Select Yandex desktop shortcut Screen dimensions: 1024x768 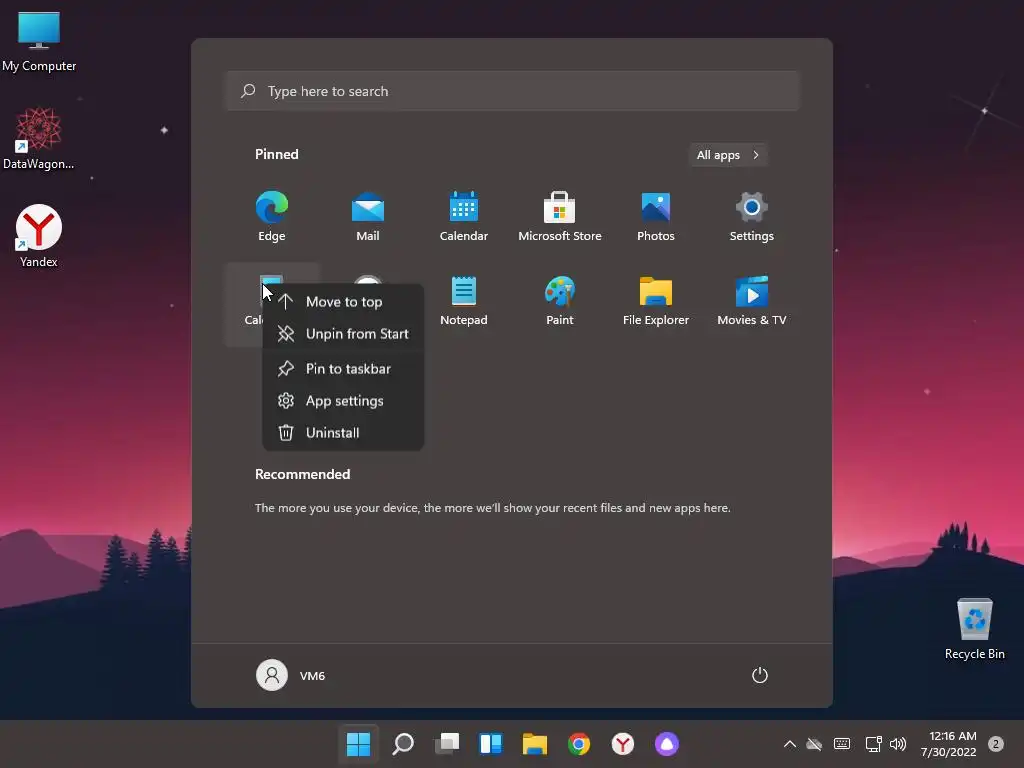[x=39, y=236]
